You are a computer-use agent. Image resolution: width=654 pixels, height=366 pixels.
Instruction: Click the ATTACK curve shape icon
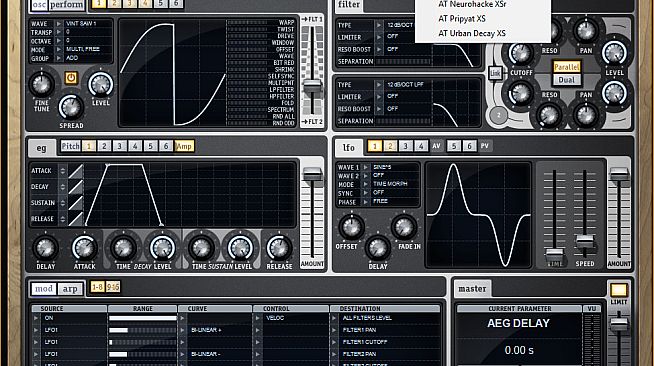[76, 171]
